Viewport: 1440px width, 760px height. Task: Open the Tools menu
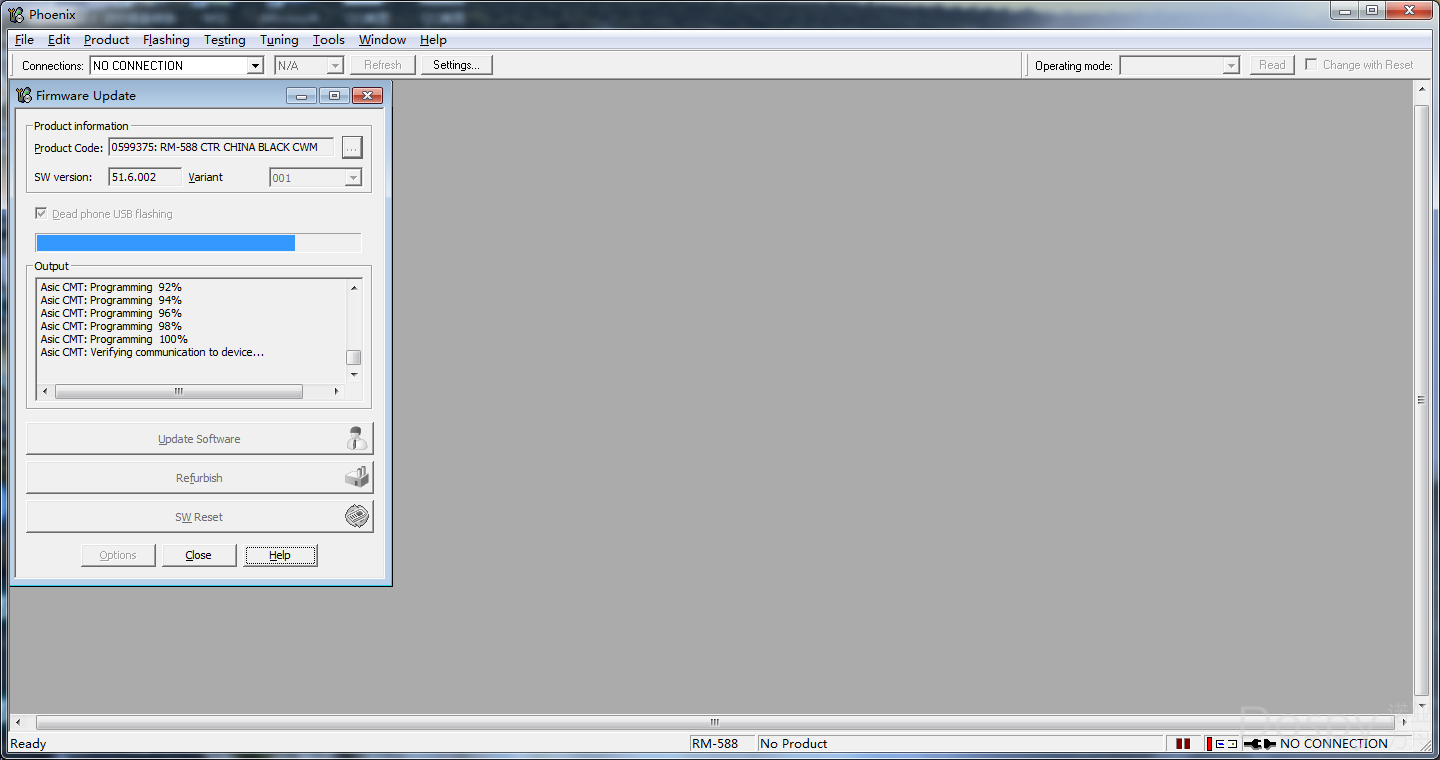[x=328, y=40]
